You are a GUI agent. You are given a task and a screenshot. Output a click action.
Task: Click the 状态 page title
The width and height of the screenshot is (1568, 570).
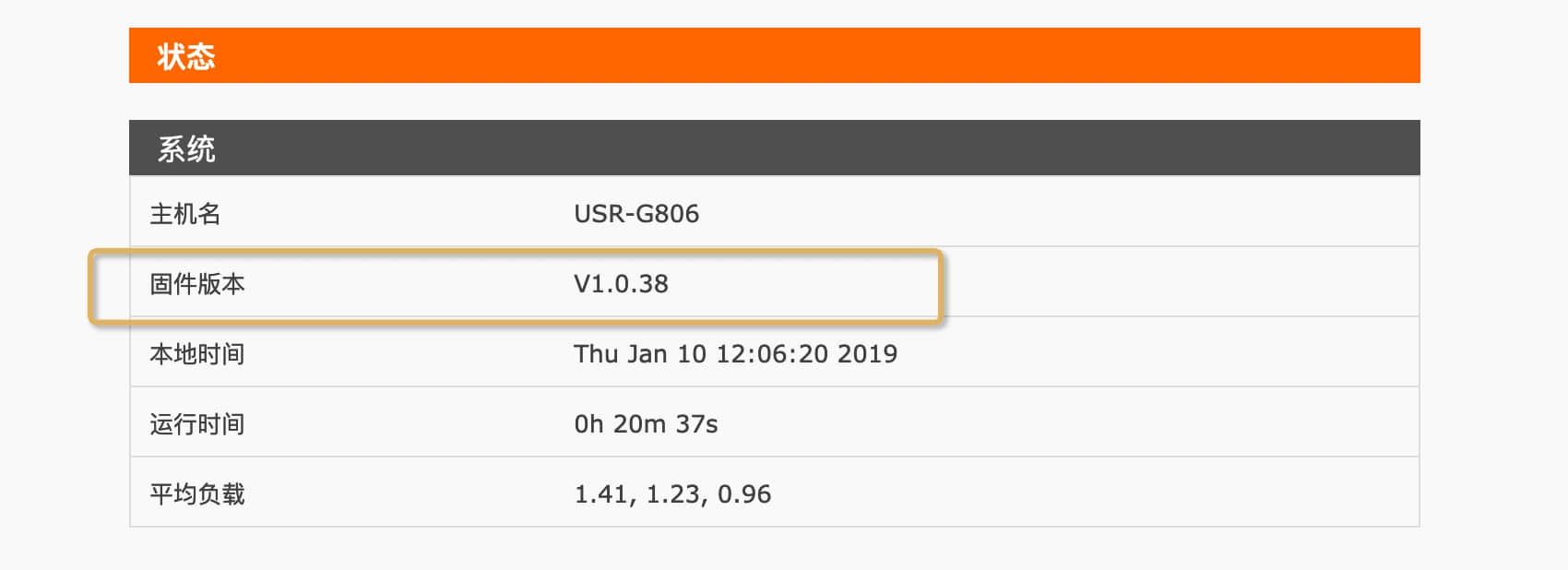[x=186, y=56]
